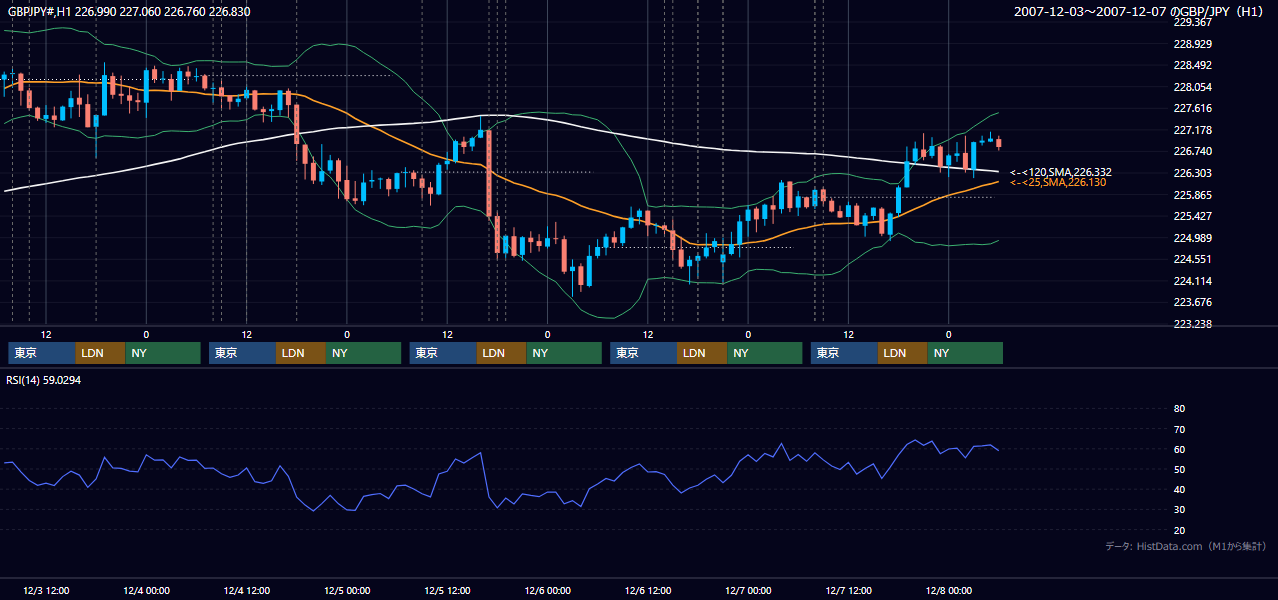
Task: Click RSI scale level 80
Action: [x=1179, y=409]
